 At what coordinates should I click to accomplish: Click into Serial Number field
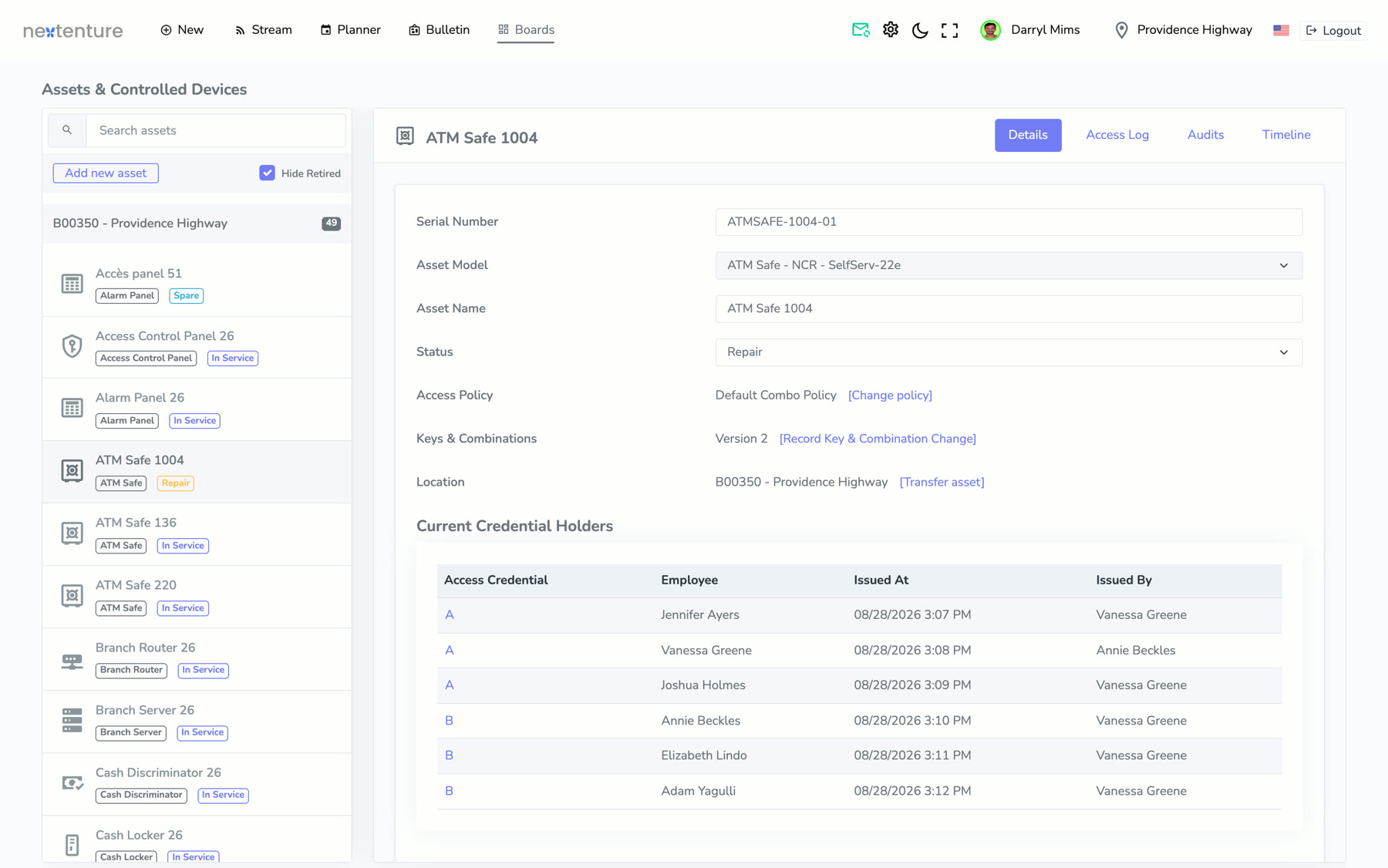pyautogui.click(x=1009, y=222)
